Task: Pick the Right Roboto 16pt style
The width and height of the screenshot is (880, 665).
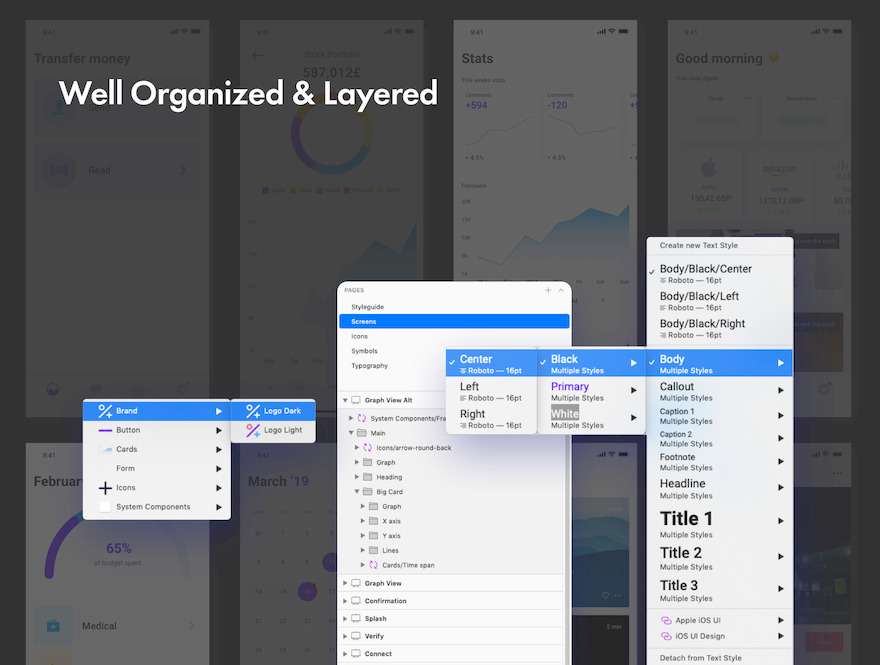Action: point(492,419)
